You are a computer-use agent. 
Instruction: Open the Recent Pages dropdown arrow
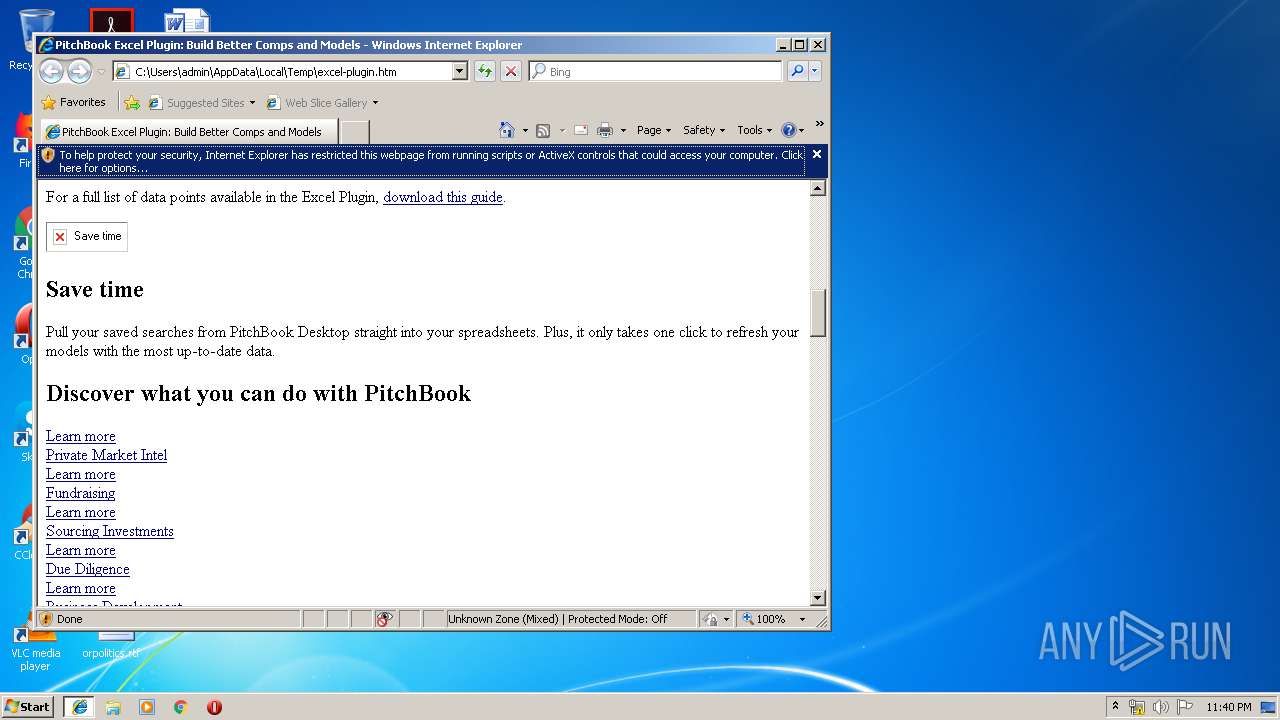click(101, 72)
